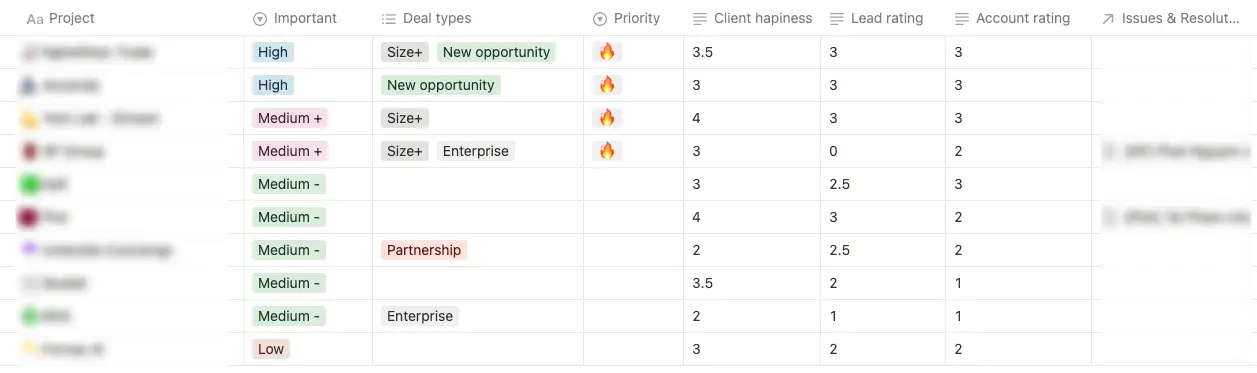Click the first row New opportunity tag
The width and height of the screenshot is (1257, 373).
tap(496, 52)
